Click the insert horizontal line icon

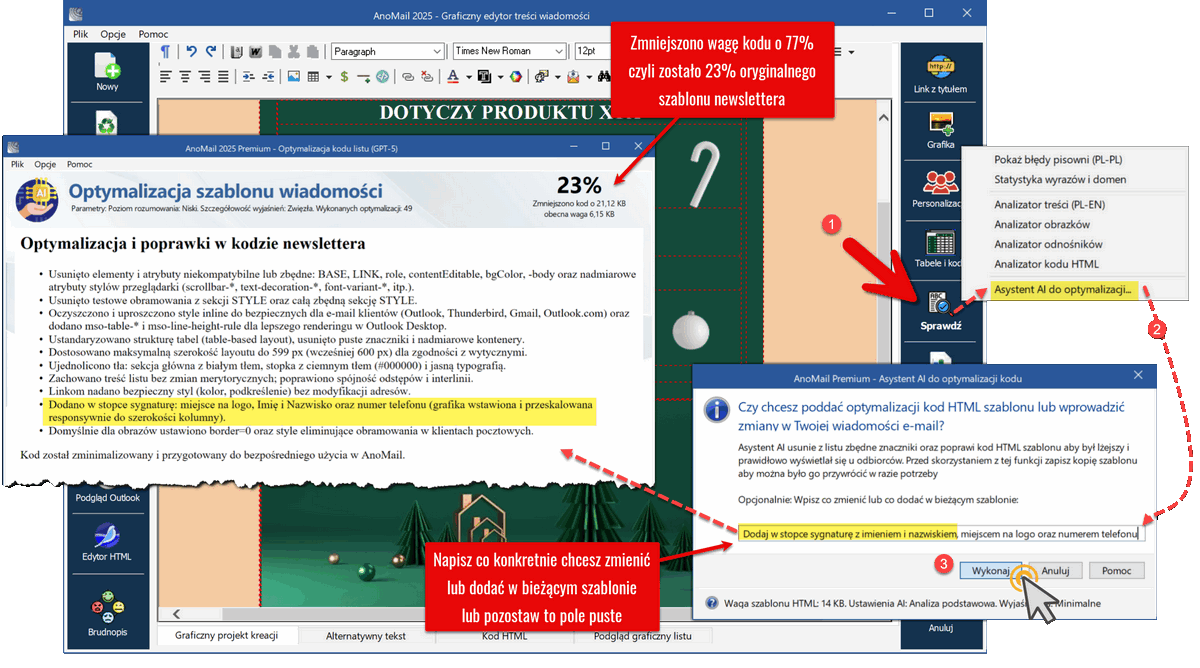click(363, 77)
